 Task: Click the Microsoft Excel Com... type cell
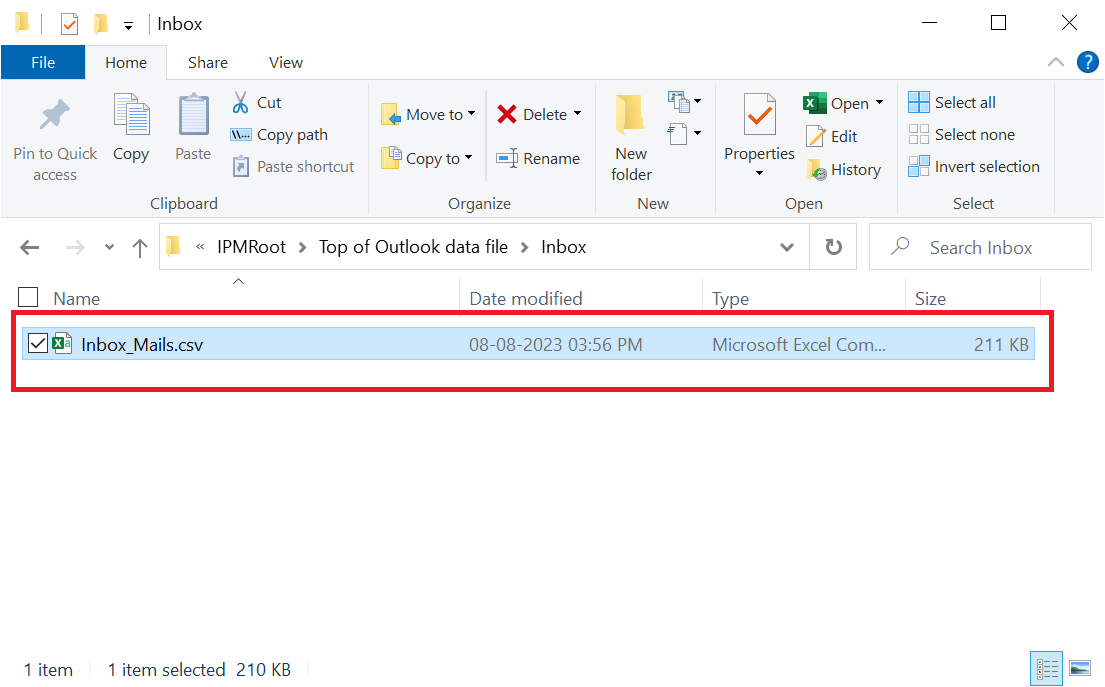pyautogui.click(x=798, y=345)
